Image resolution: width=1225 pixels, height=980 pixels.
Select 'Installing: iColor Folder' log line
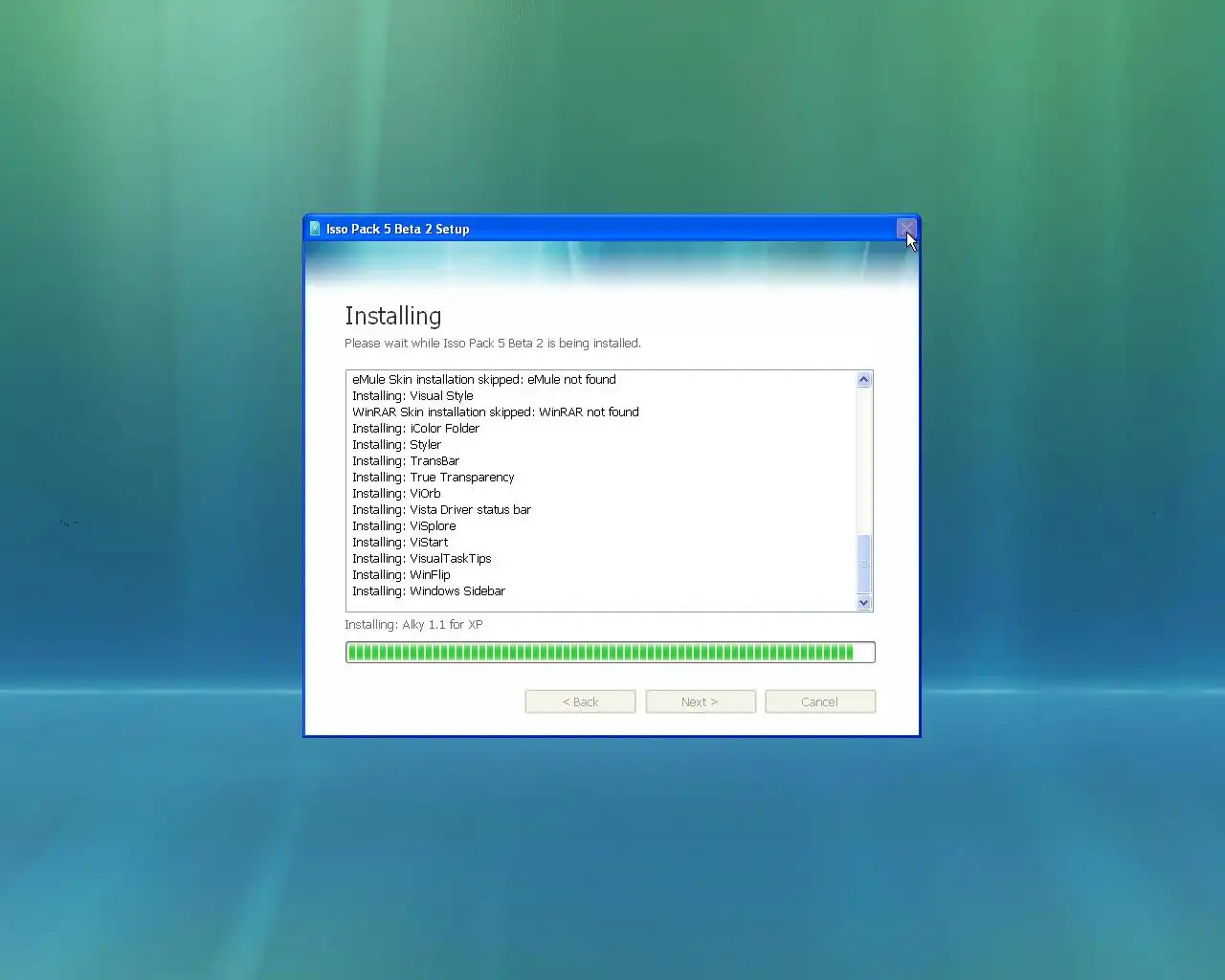pos(415,429)
